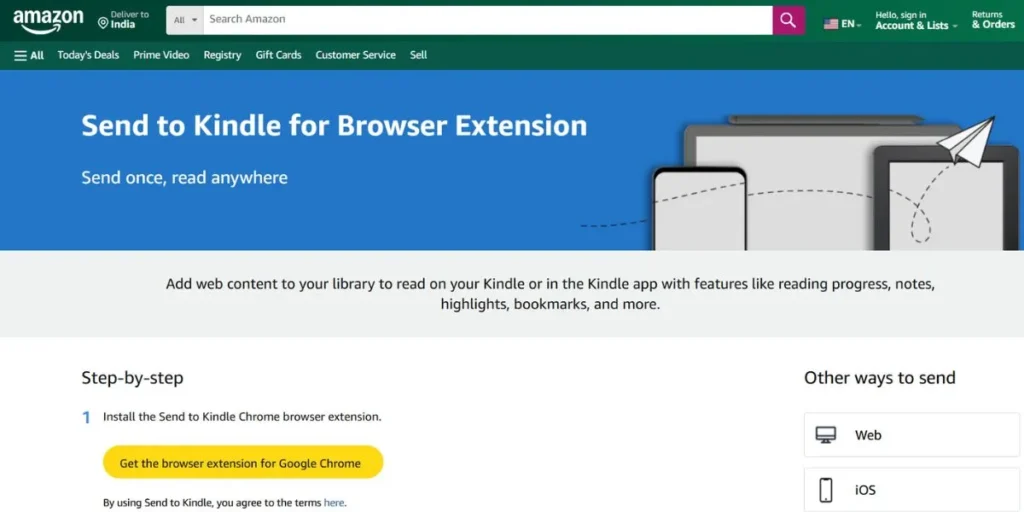Click the Amazon logo
The height and width of the screenshot is (512, 1024).
point(48,21)
